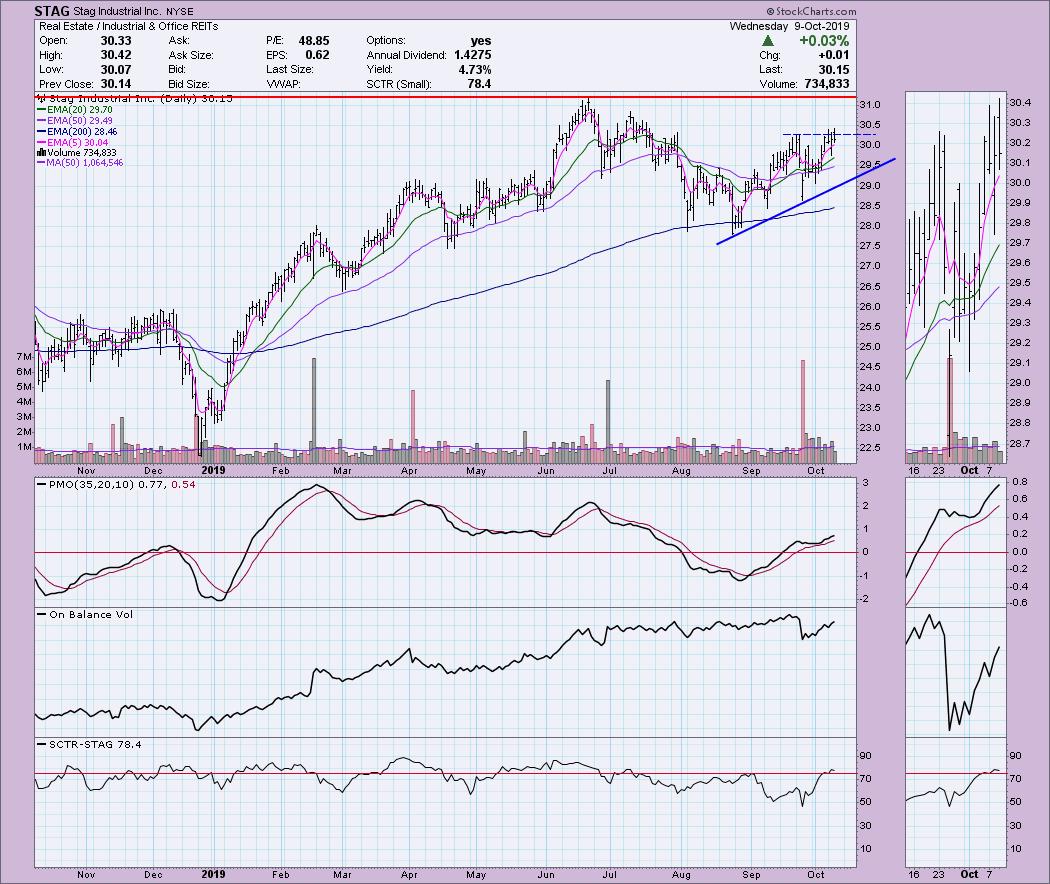Click the 31.0 price axis label

(x=870, y=104)
